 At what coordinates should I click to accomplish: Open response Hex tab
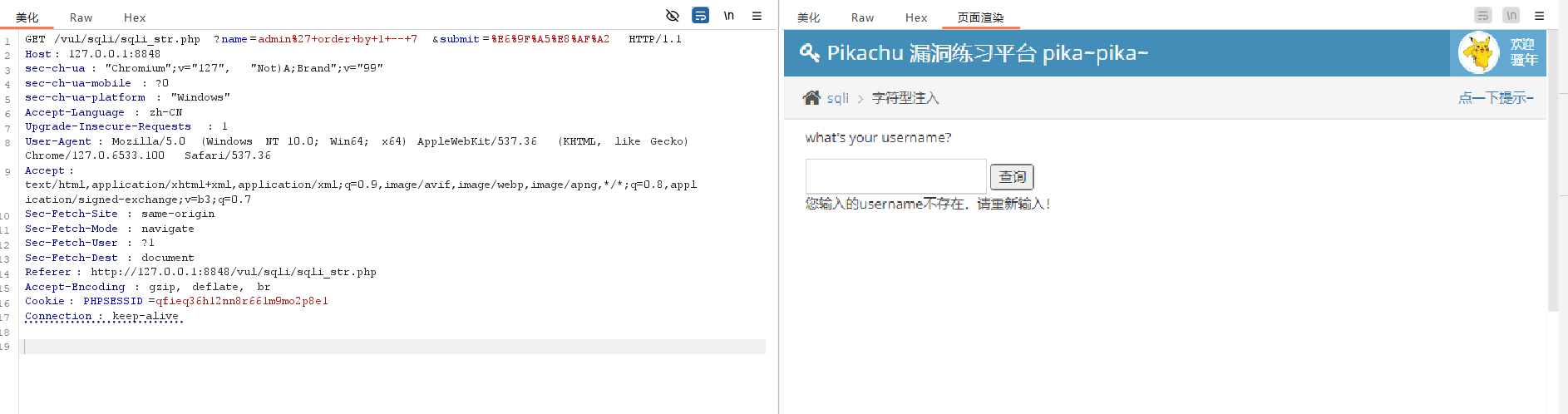916,17
